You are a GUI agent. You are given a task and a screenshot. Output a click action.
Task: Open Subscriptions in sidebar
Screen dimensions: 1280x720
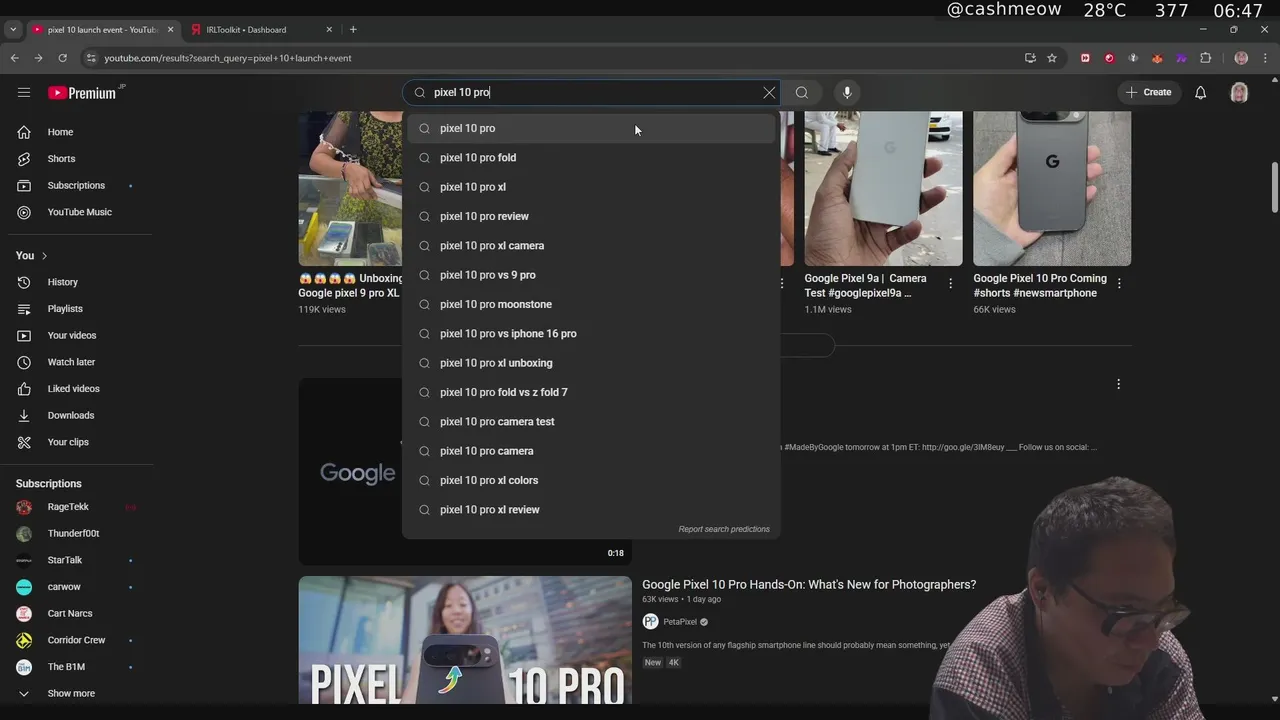click(x=78, y=185)
